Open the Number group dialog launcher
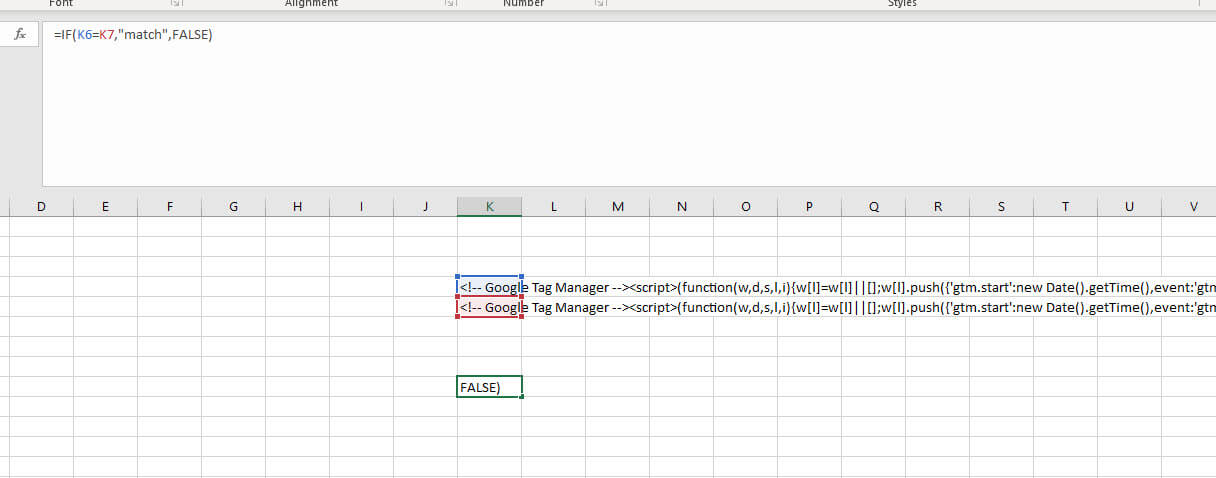1216x478 pixels. pyautogui.click(x=599, y=4)
